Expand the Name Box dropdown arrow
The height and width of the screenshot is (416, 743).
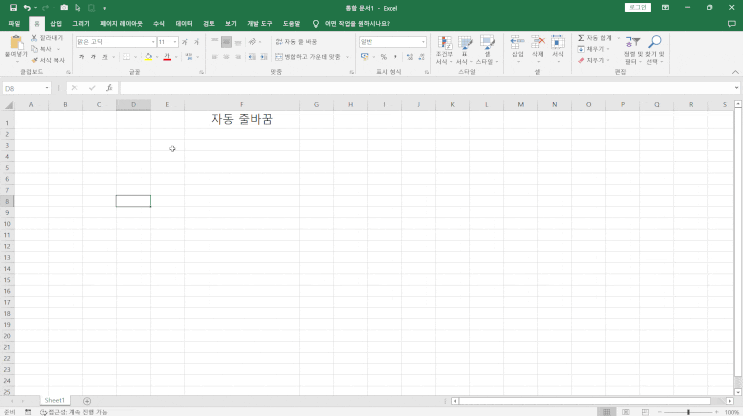click(x=47, y=88)
